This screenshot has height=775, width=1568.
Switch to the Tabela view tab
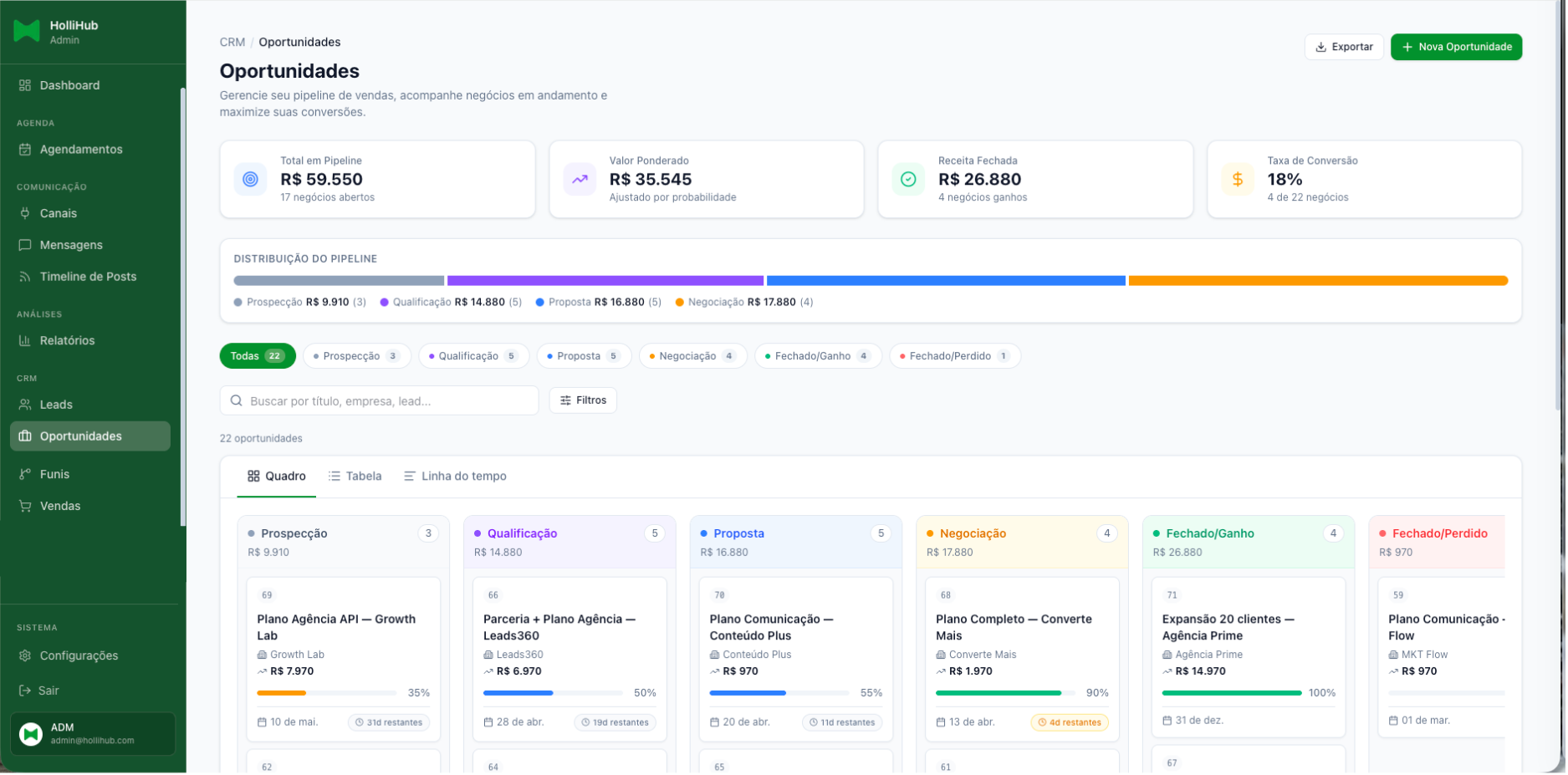point(355,477)
